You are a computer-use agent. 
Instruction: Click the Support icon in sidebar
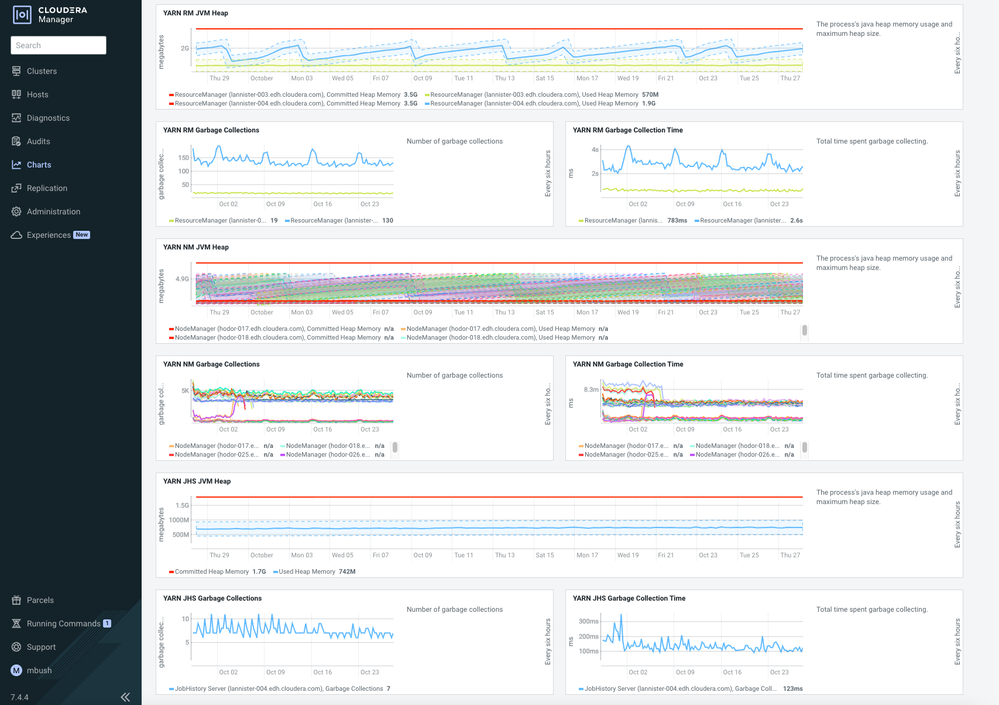click(x=17, y=647)
